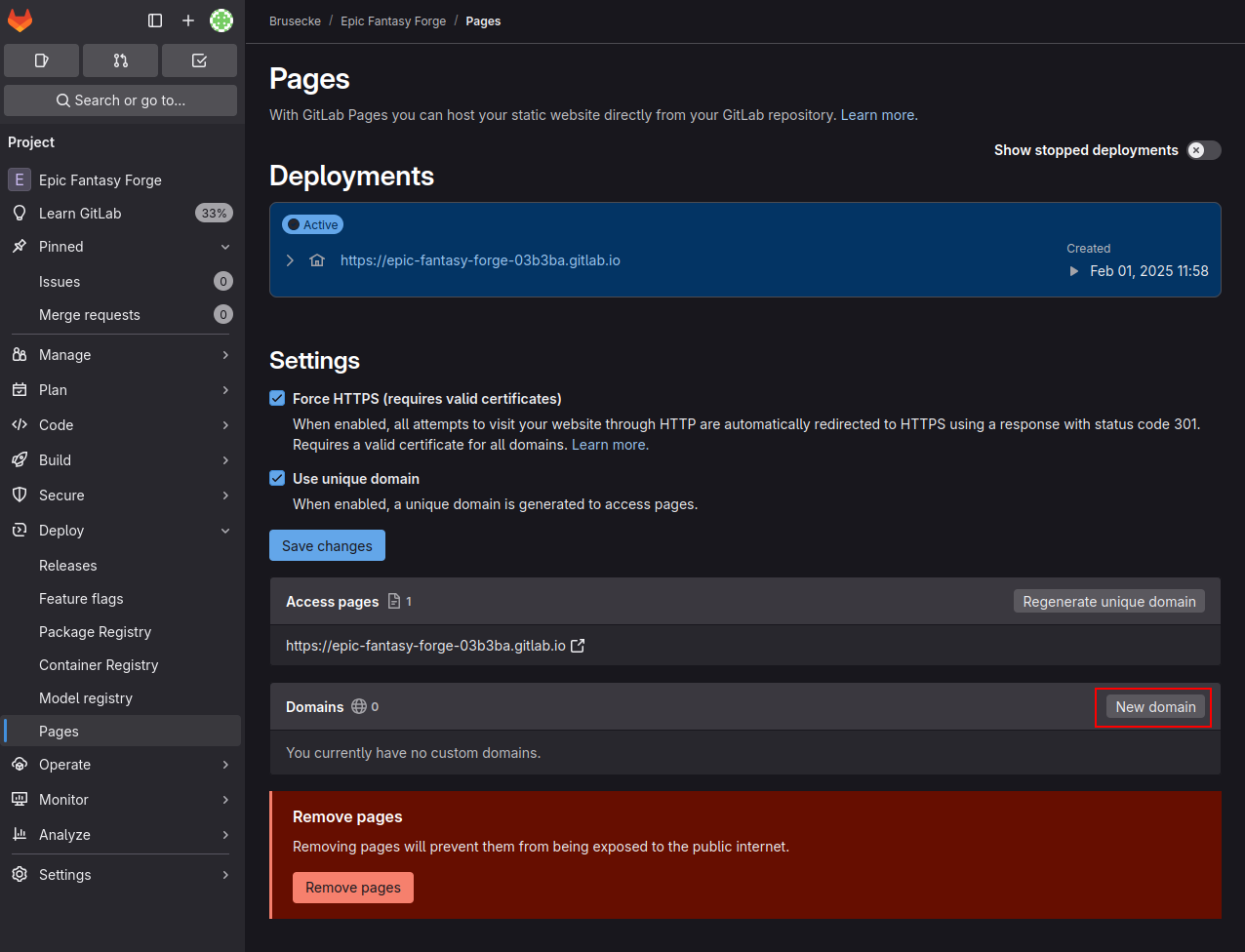Image resolution: width=1245 pixels, height=952 pixels.
Task: Open the Epic Fantasy Forge project avatar
Action: click(x=19, y=180)
